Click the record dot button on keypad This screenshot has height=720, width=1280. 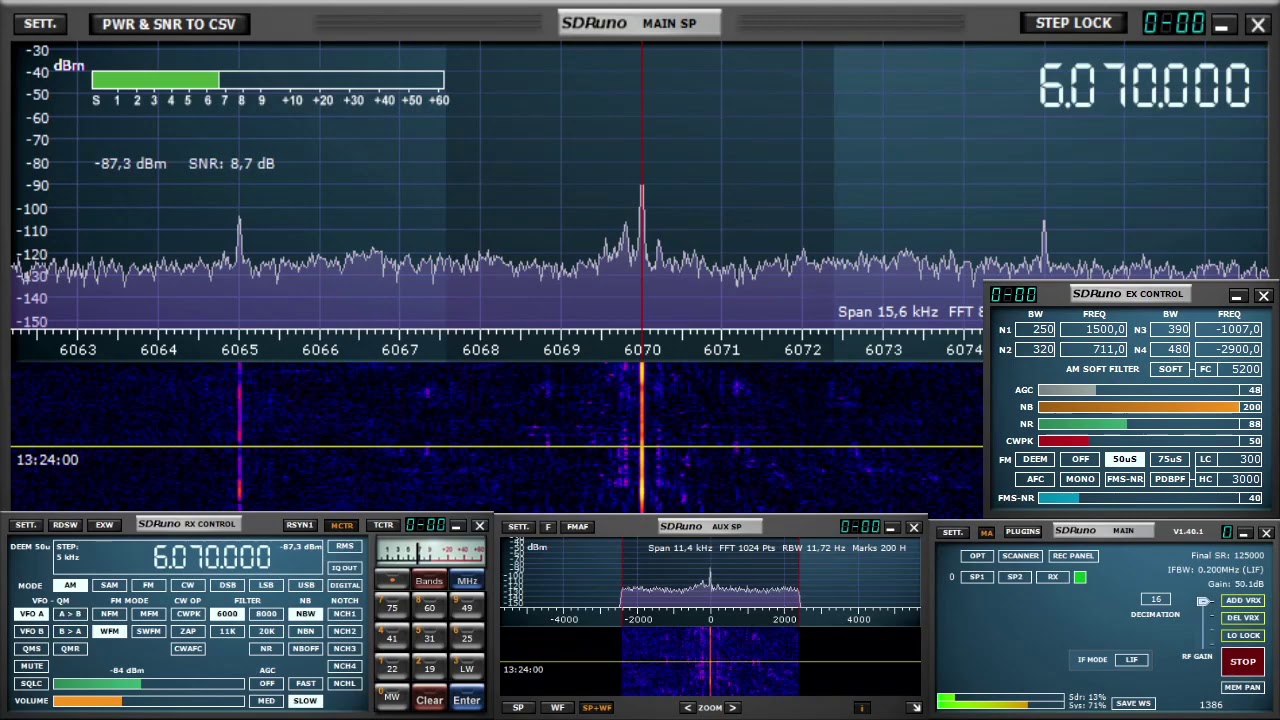(392, 580)
